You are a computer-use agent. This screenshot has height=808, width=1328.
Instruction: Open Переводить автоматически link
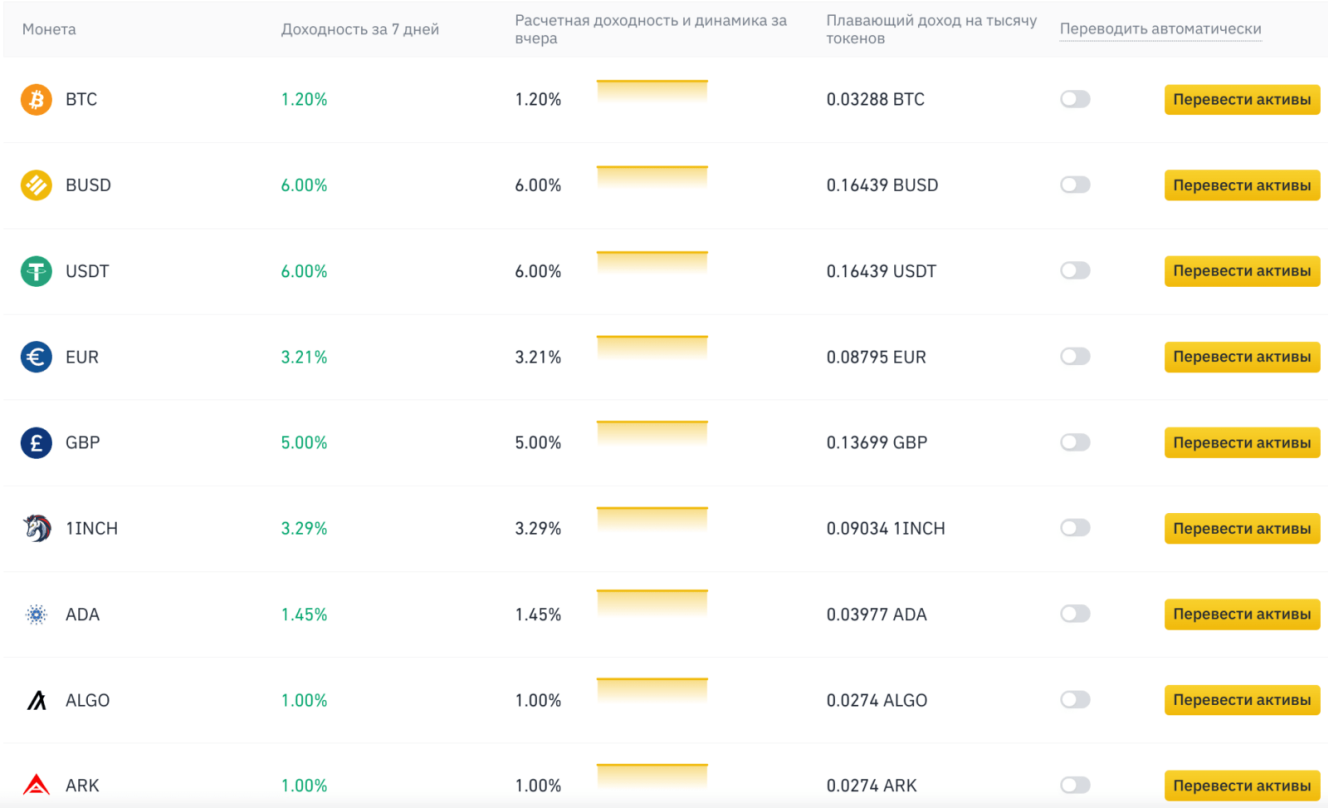coord(1160,29)
